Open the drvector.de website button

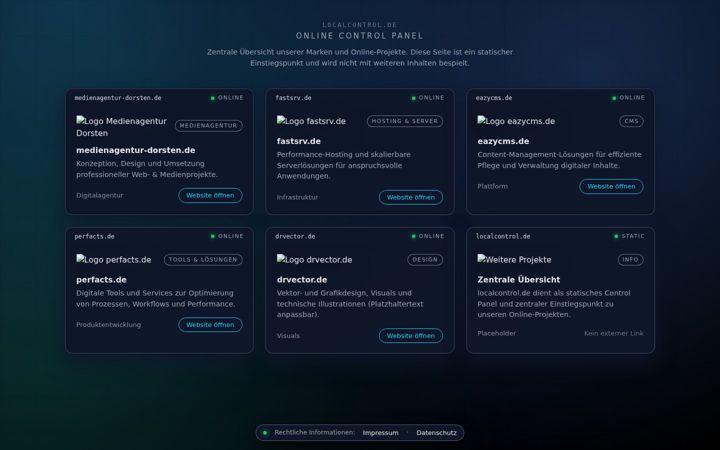[411, 336]
